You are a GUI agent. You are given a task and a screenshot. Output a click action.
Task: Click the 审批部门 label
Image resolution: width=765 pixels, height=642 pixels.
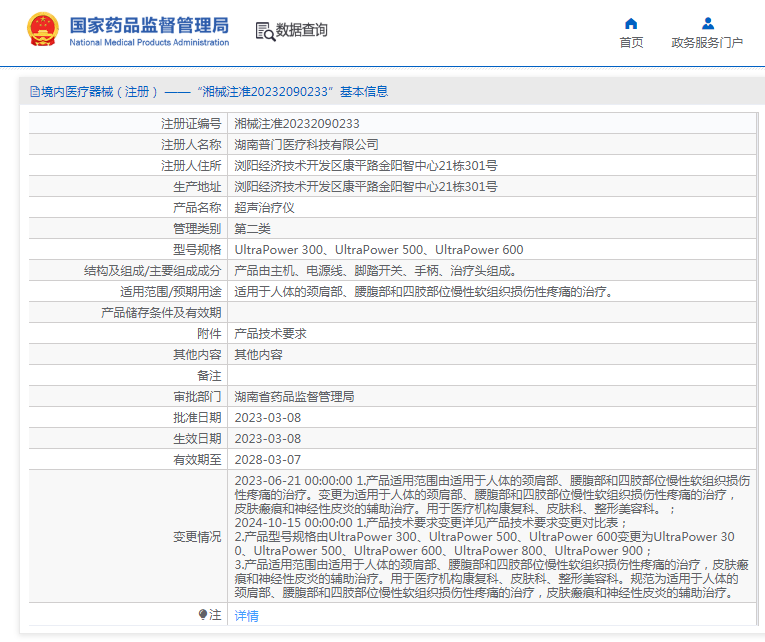click(197, 397)
